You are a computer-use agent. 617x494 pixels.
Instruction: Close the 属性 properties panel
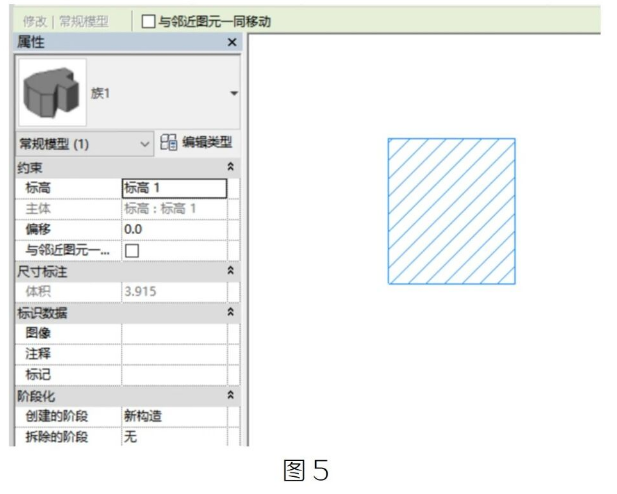click(x=232, y=42)
